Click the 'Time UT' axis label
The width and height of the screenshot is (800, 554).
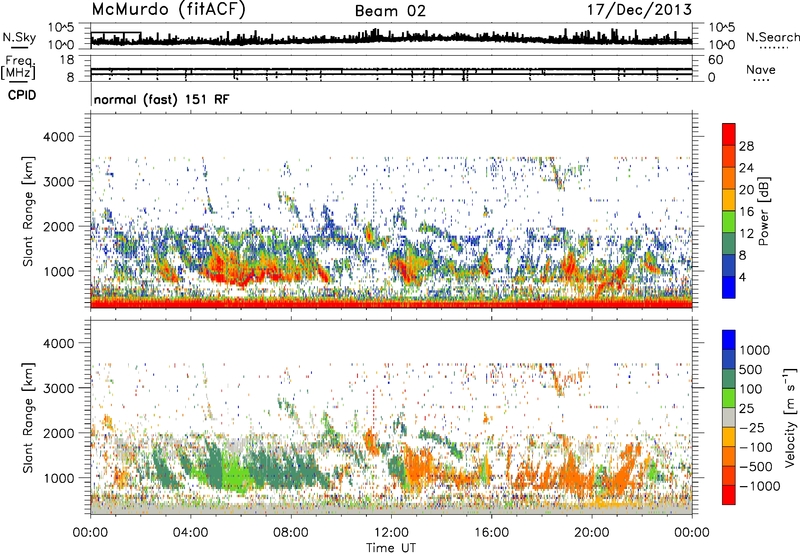coord(391,548)
